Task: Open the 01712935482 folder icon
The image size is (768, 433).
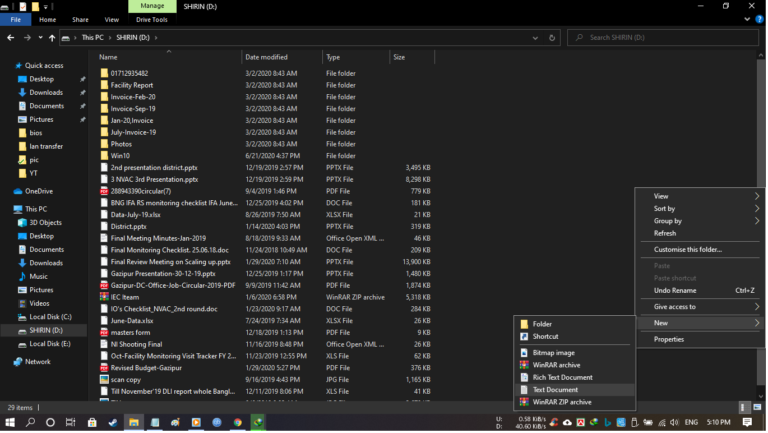Action: (x=104, y=73)
